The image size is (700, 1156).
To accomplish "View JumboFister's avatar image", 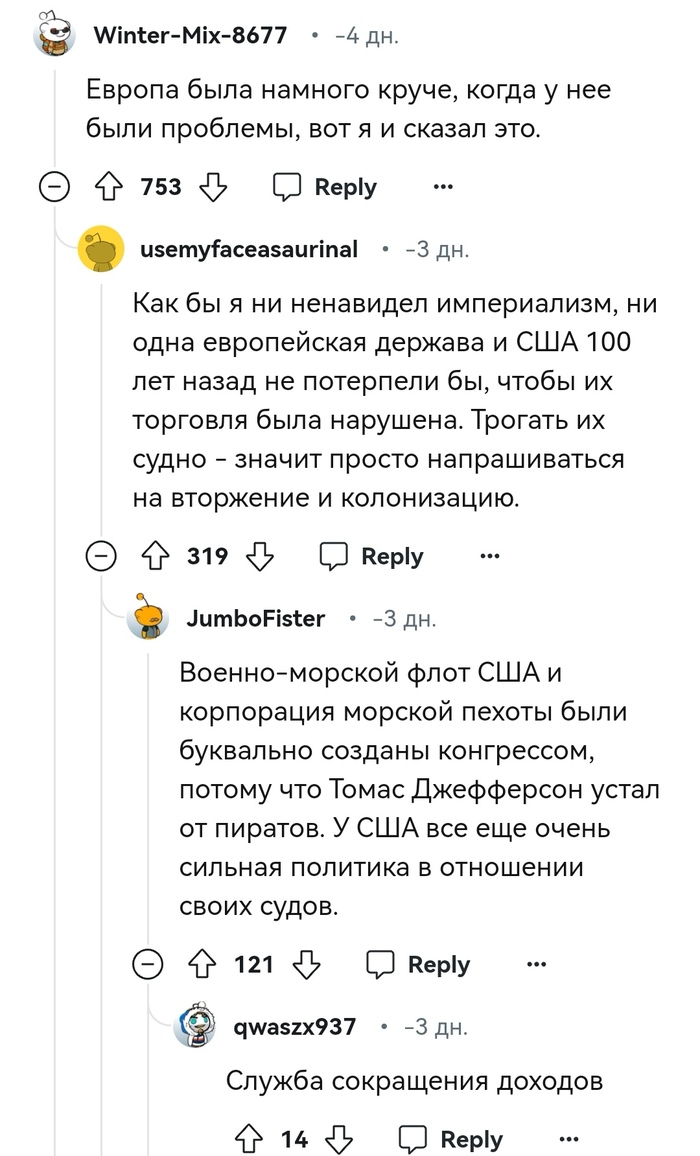I will 149,619.
